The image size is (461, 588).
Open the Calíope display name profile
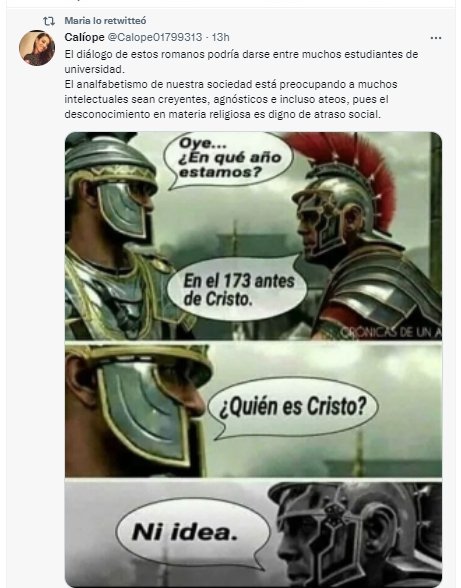pyautogui.click(x=84, y=37)
